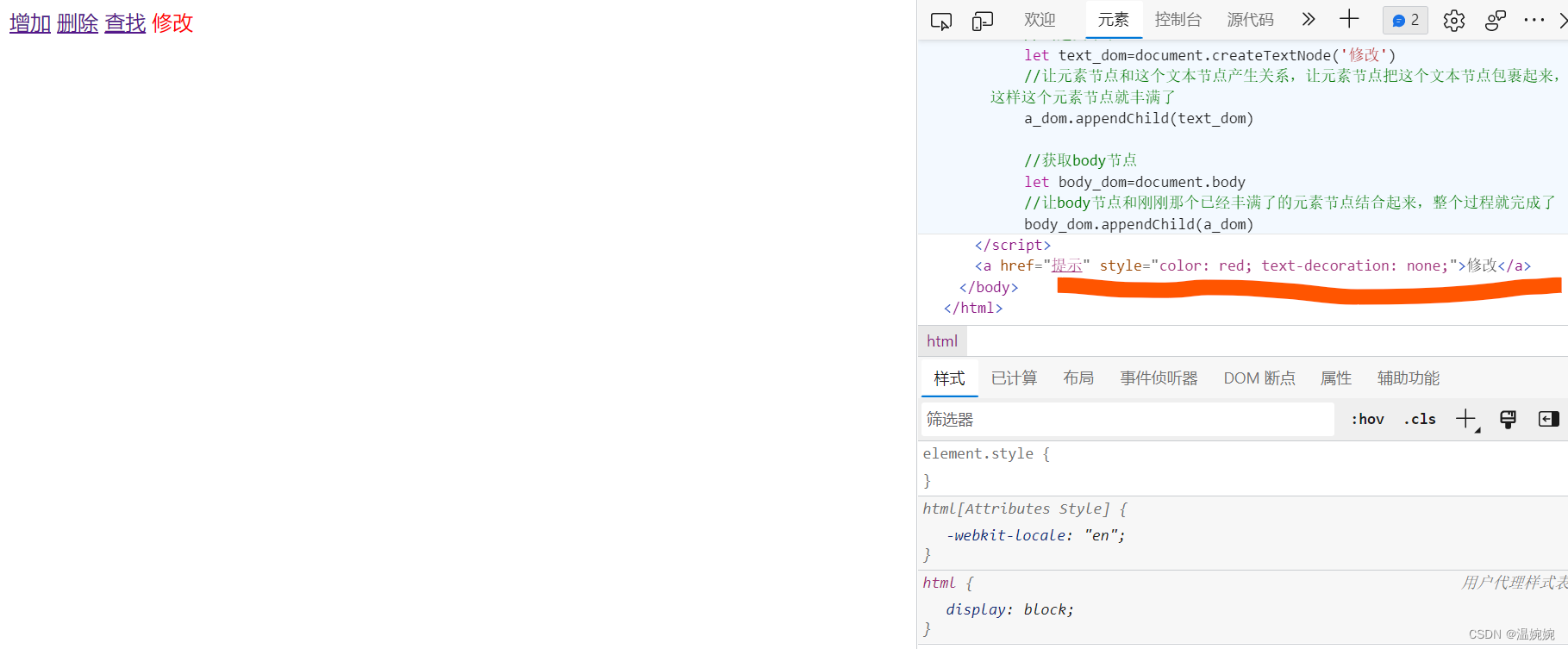Image resolution: width=1568 pixels, height=649 pixels.
Task: Open the issues counter showing 2
Action: coord(1405,20)
